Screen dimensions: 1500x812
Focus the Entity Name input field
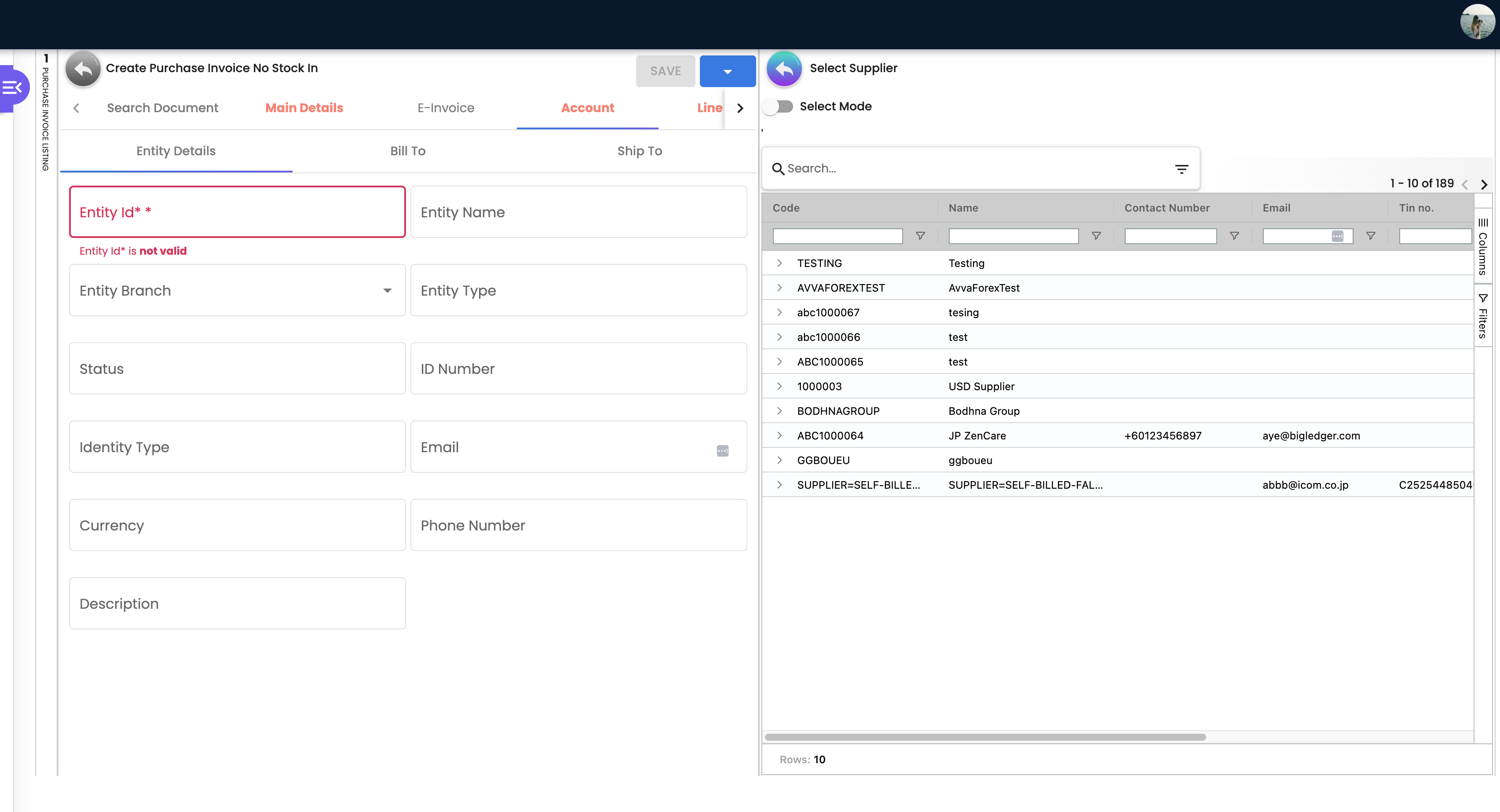point(578,212)
